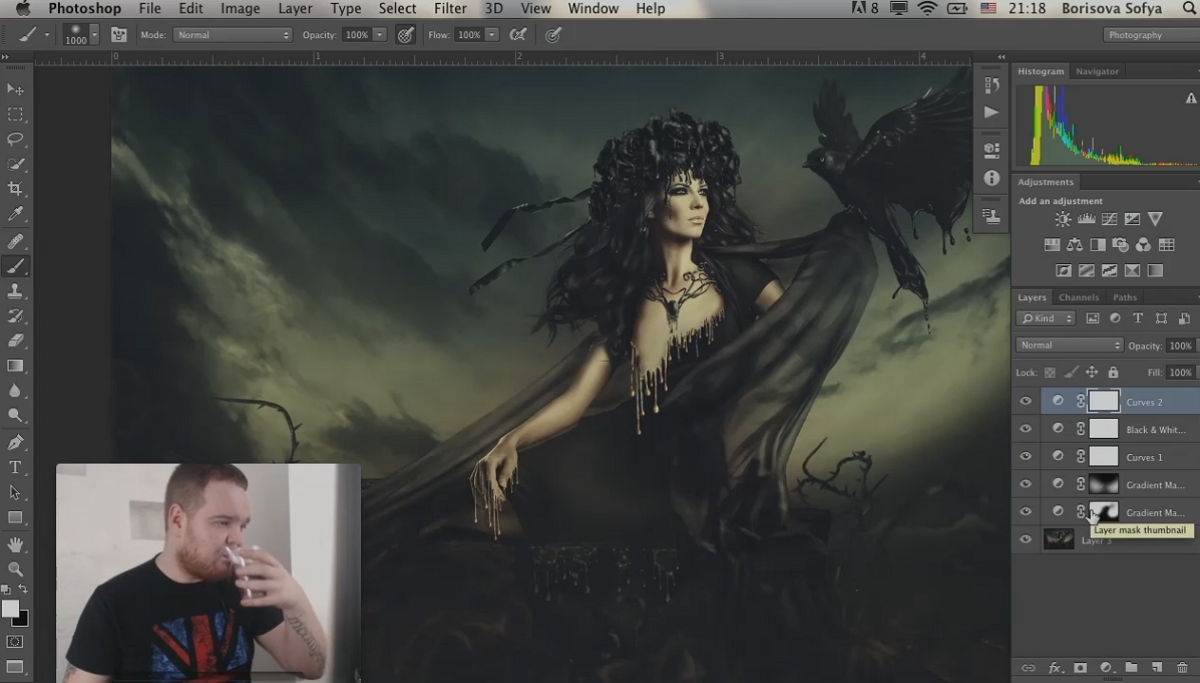Switch to the Channels tab
Image resolution: width=1200 pixels, height=683 pixels.
coord(1079,297)
